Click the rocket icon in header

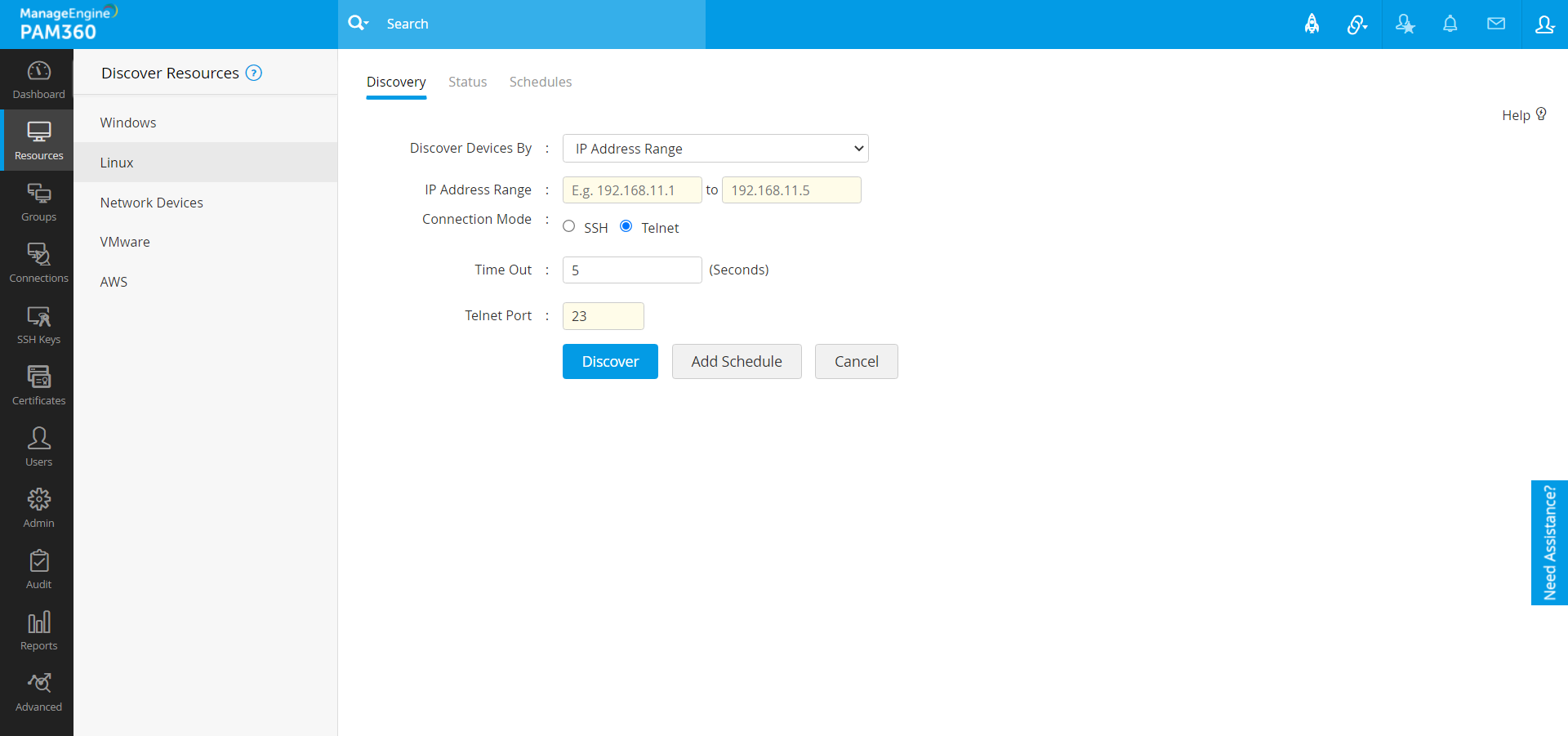point(1312,24)
